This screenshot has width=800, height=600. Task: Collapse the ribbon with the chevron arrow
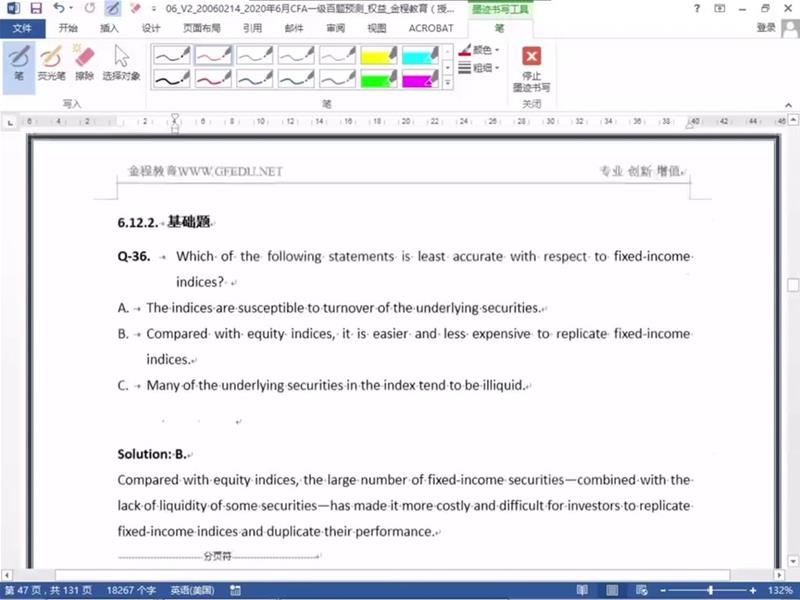pos(788,105)
